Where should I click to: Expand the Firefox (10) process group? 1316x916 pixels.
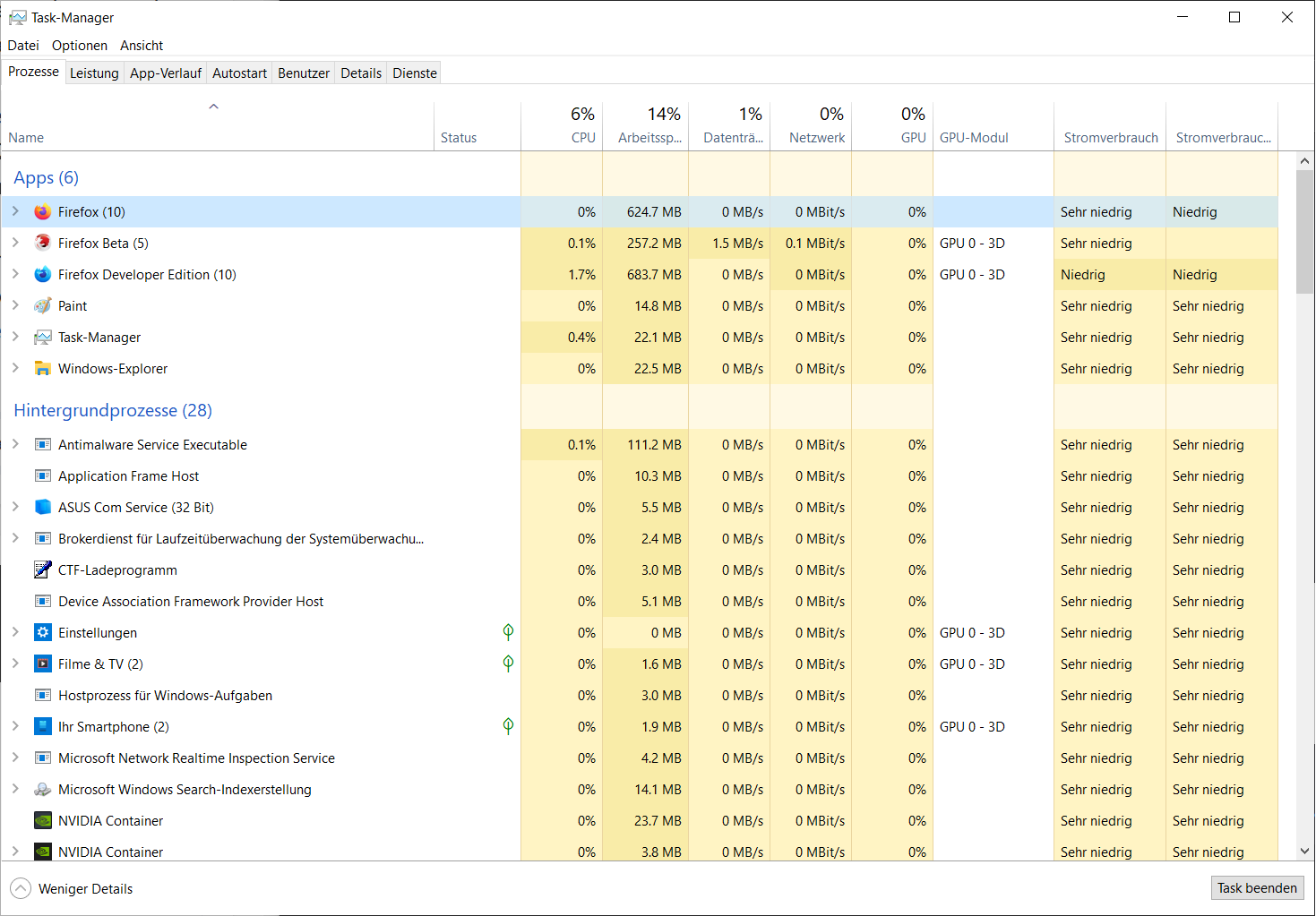tap(15, 211)
